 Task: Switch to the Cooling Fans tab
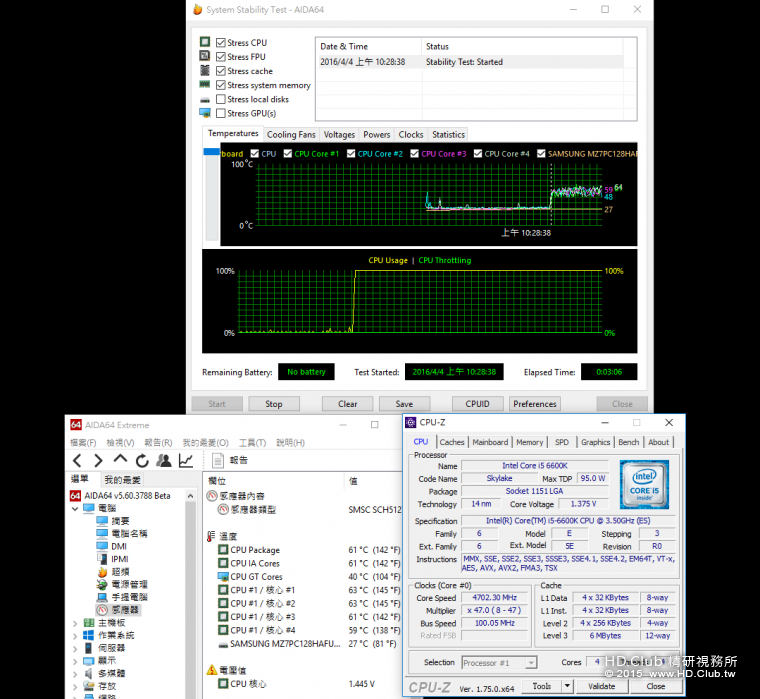point(290,135)
